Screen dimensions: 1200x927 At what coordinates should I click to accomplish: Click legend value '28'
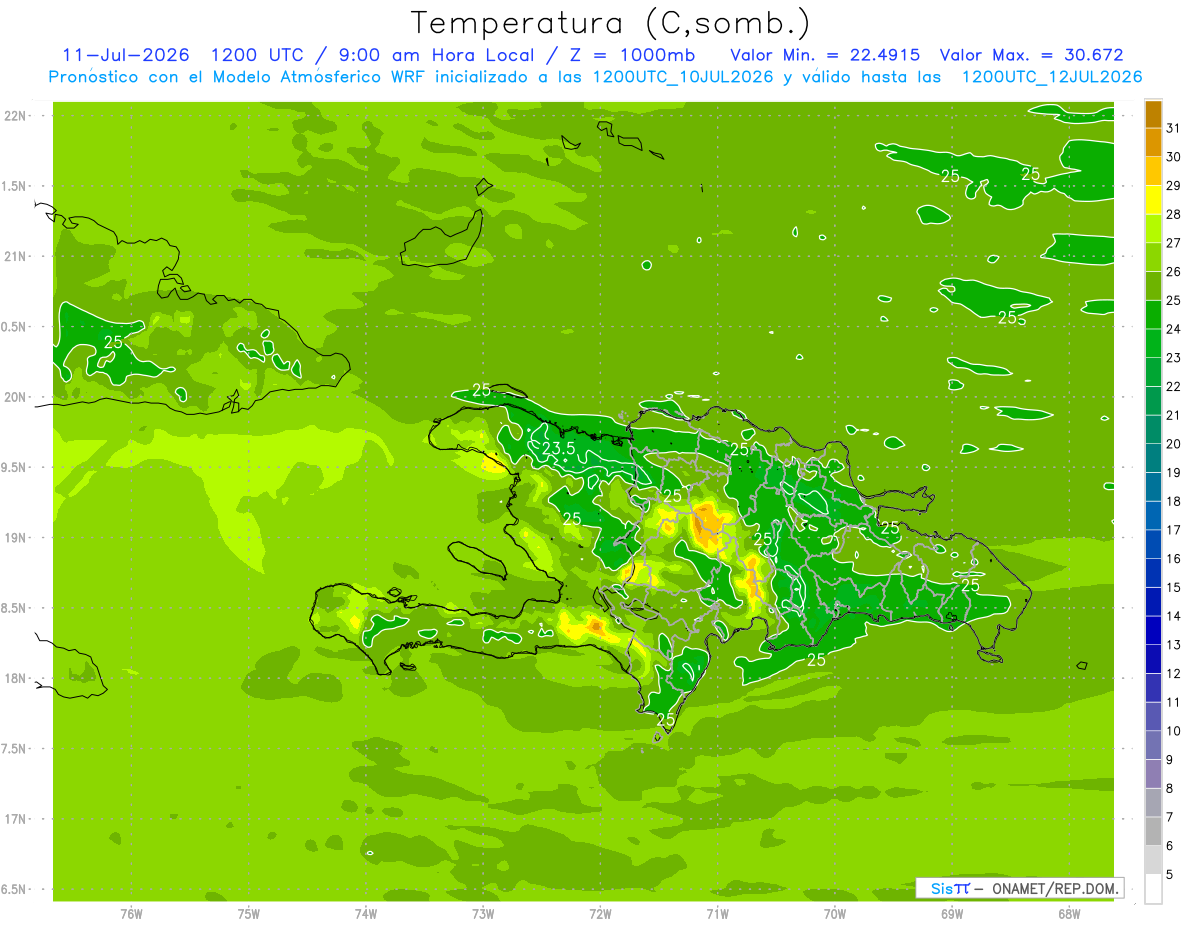tap(1174, 214)
